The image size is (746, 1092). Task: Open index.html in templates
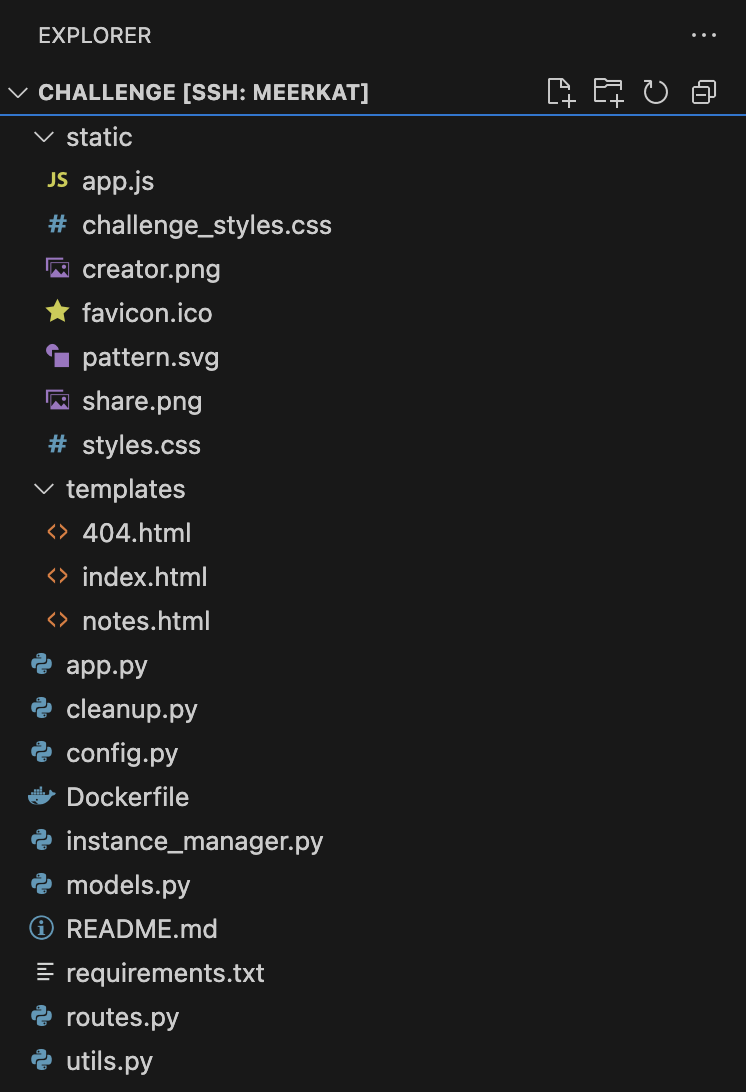coord(144,577)
